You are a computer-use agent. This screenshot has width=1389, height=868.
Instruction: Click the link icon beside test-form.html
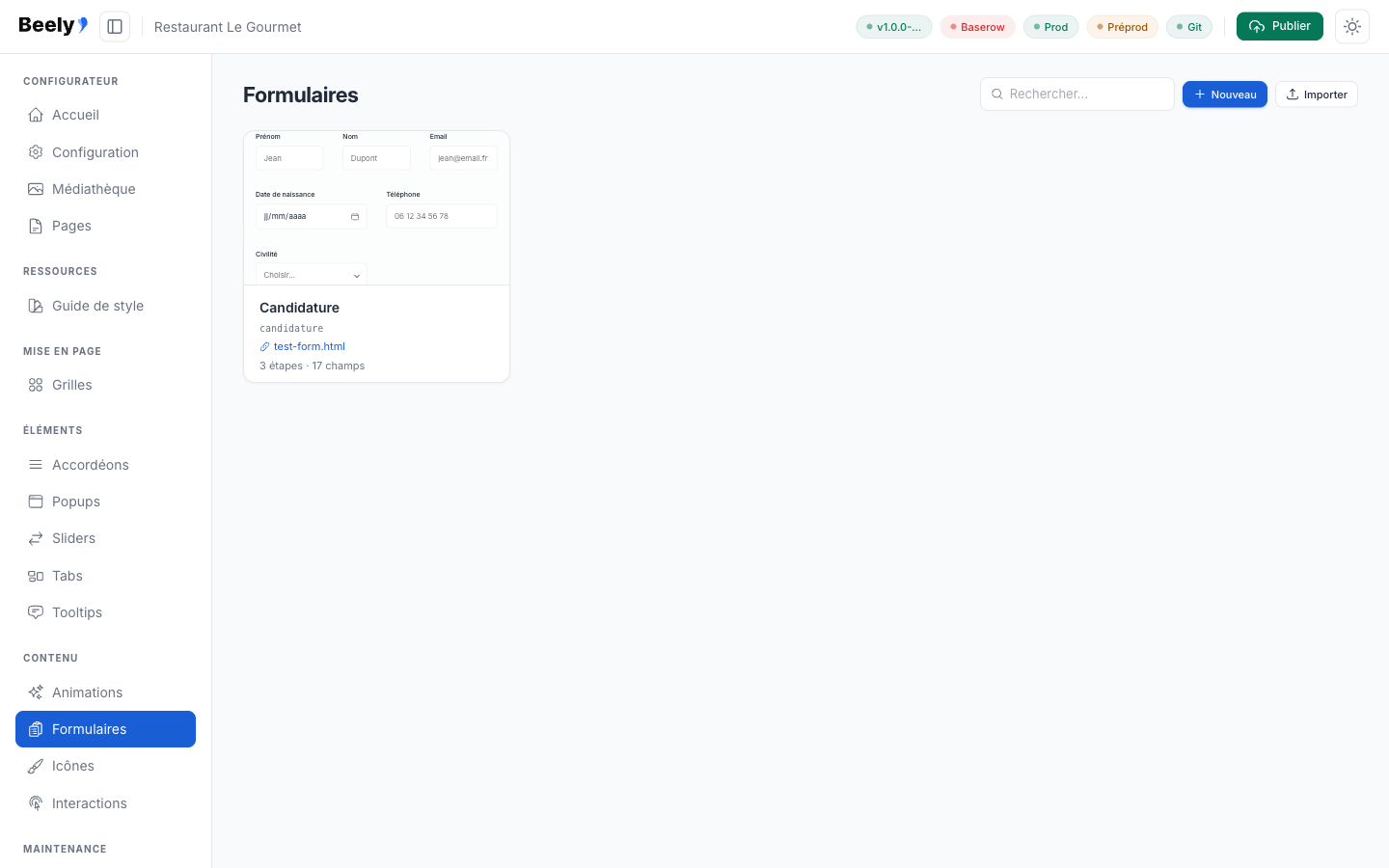(264, 346)
